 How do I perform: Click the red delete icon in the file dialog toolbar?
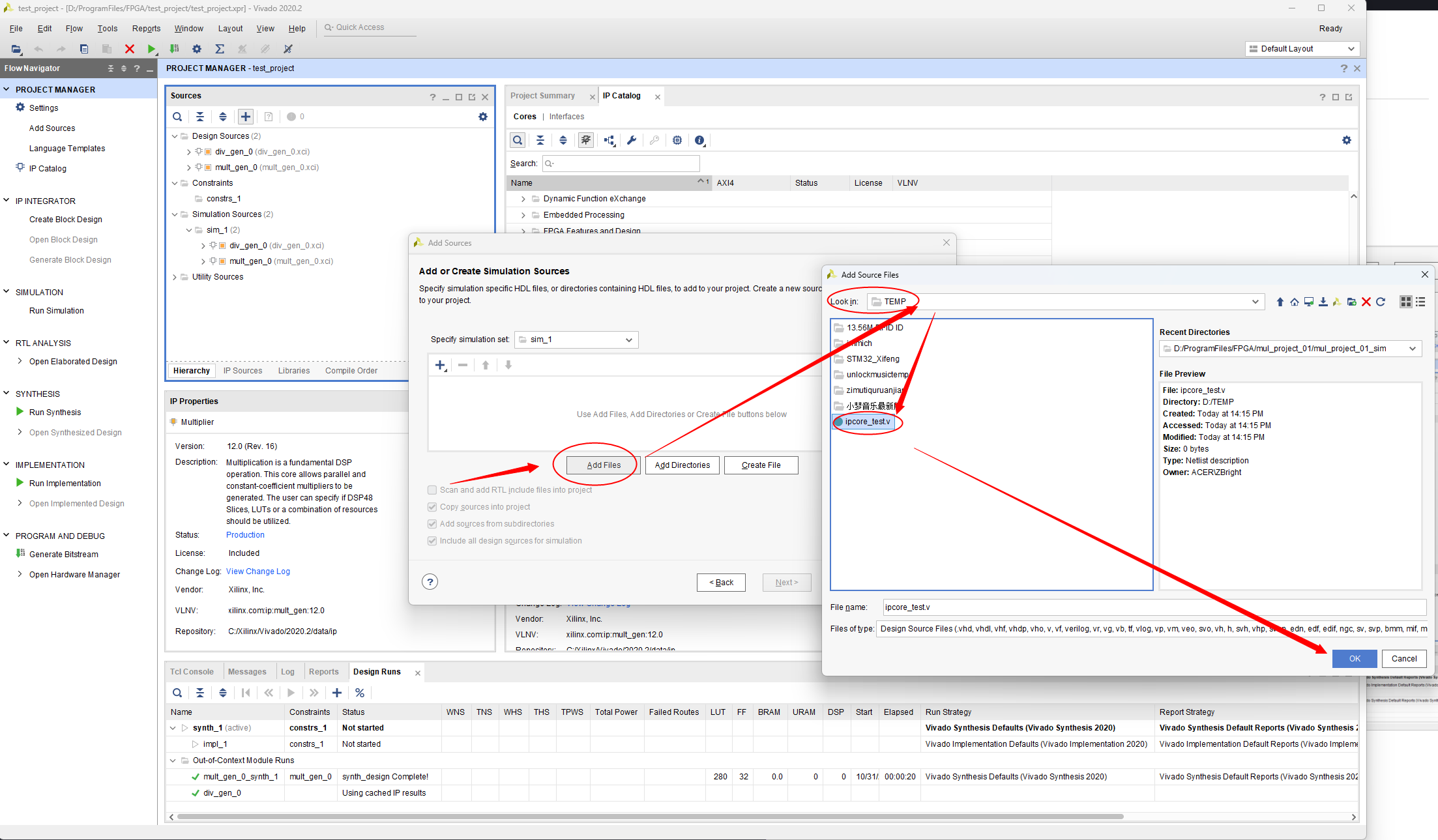pos(1366,302)
